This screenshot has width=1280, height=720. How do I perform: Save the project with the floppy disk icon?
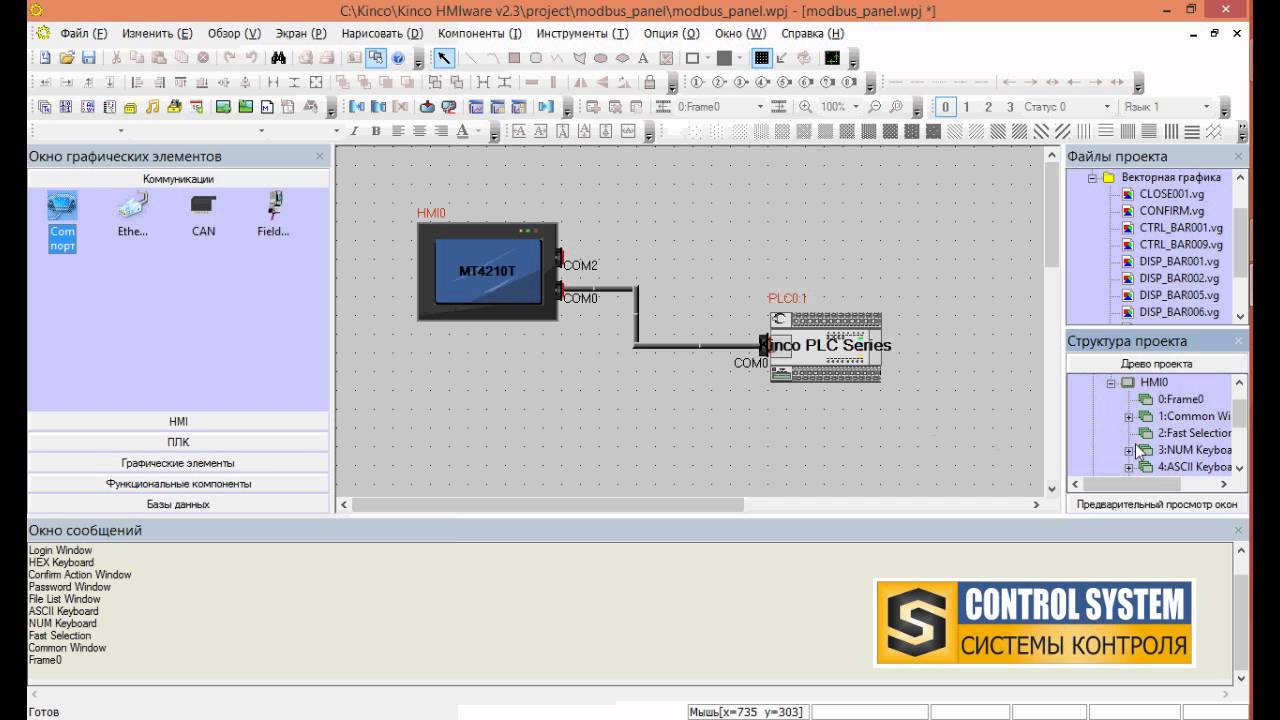pyautogui.click(x=88, y=58)
